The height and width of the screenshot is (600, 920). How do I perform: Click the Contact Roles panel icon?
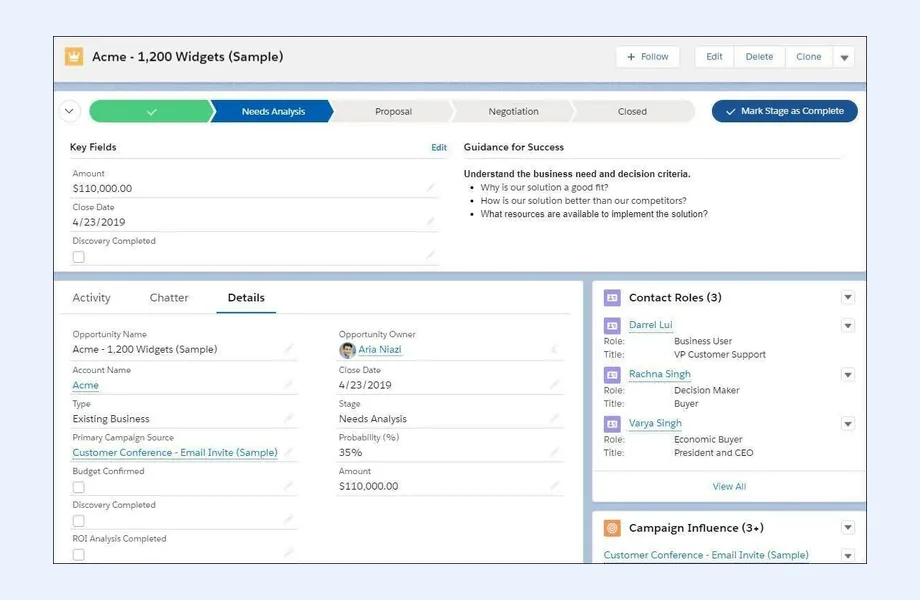pyautogui.click(x=612, y=297)
